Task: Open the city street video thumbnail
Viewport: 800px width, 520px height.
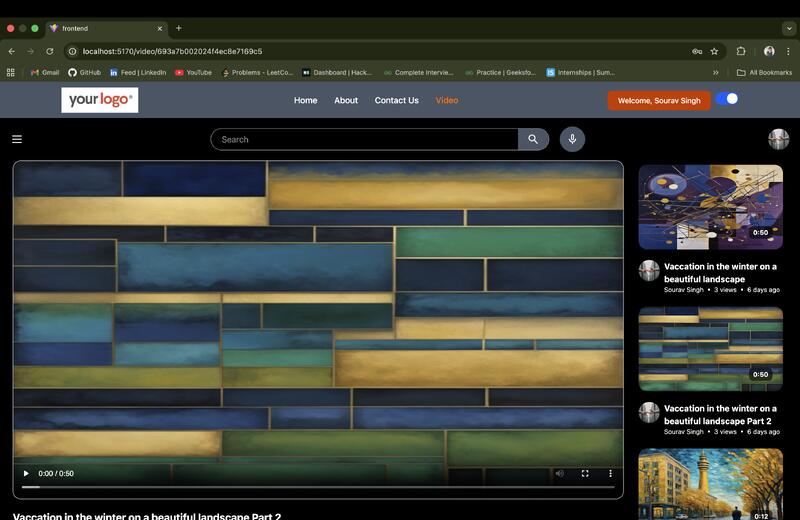Action: pos(710,484)
